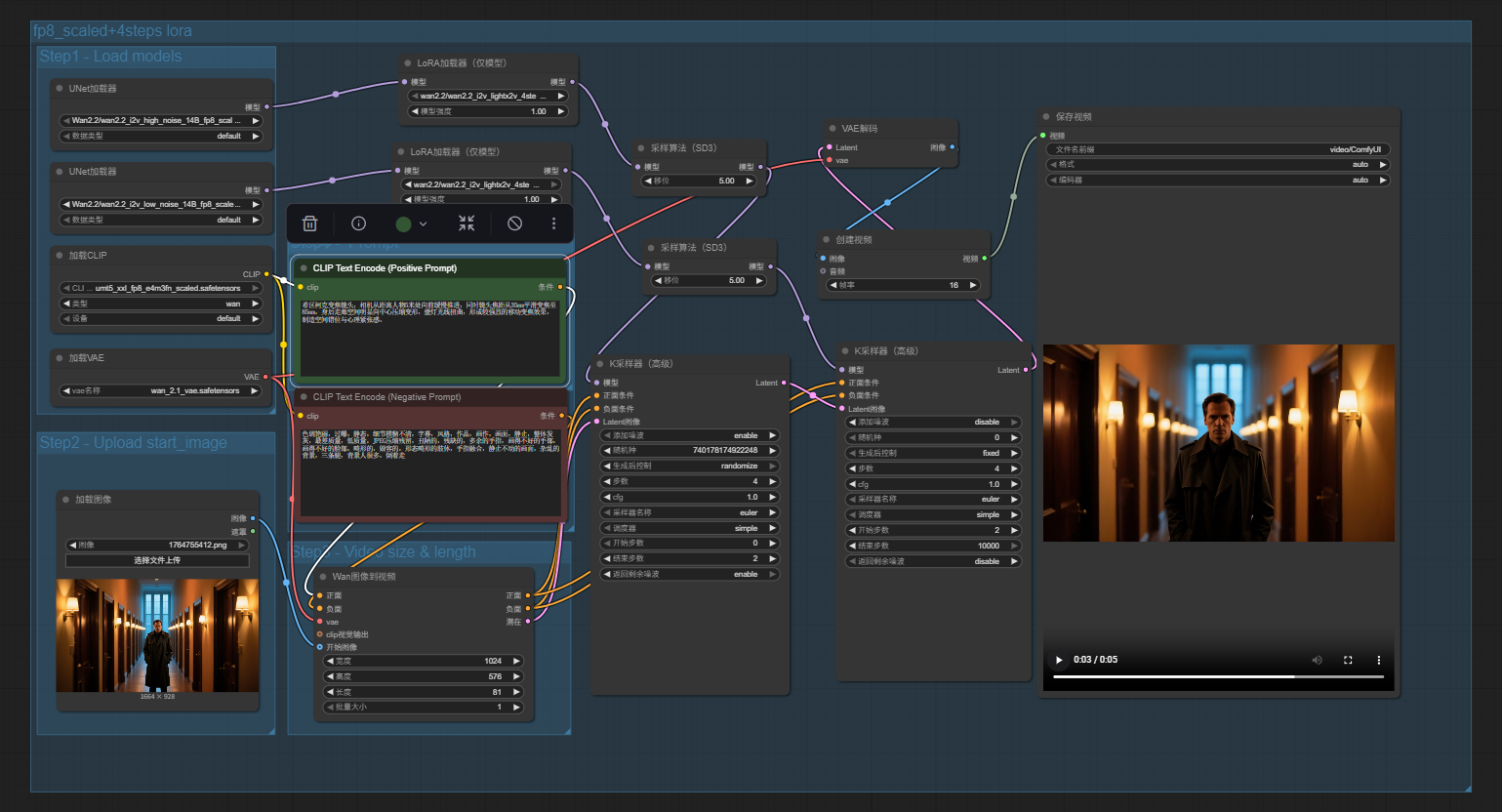Collapse the 加载CLIP node with its dot
This screenshot has height=812, width=1502.
tap(60, 255)
